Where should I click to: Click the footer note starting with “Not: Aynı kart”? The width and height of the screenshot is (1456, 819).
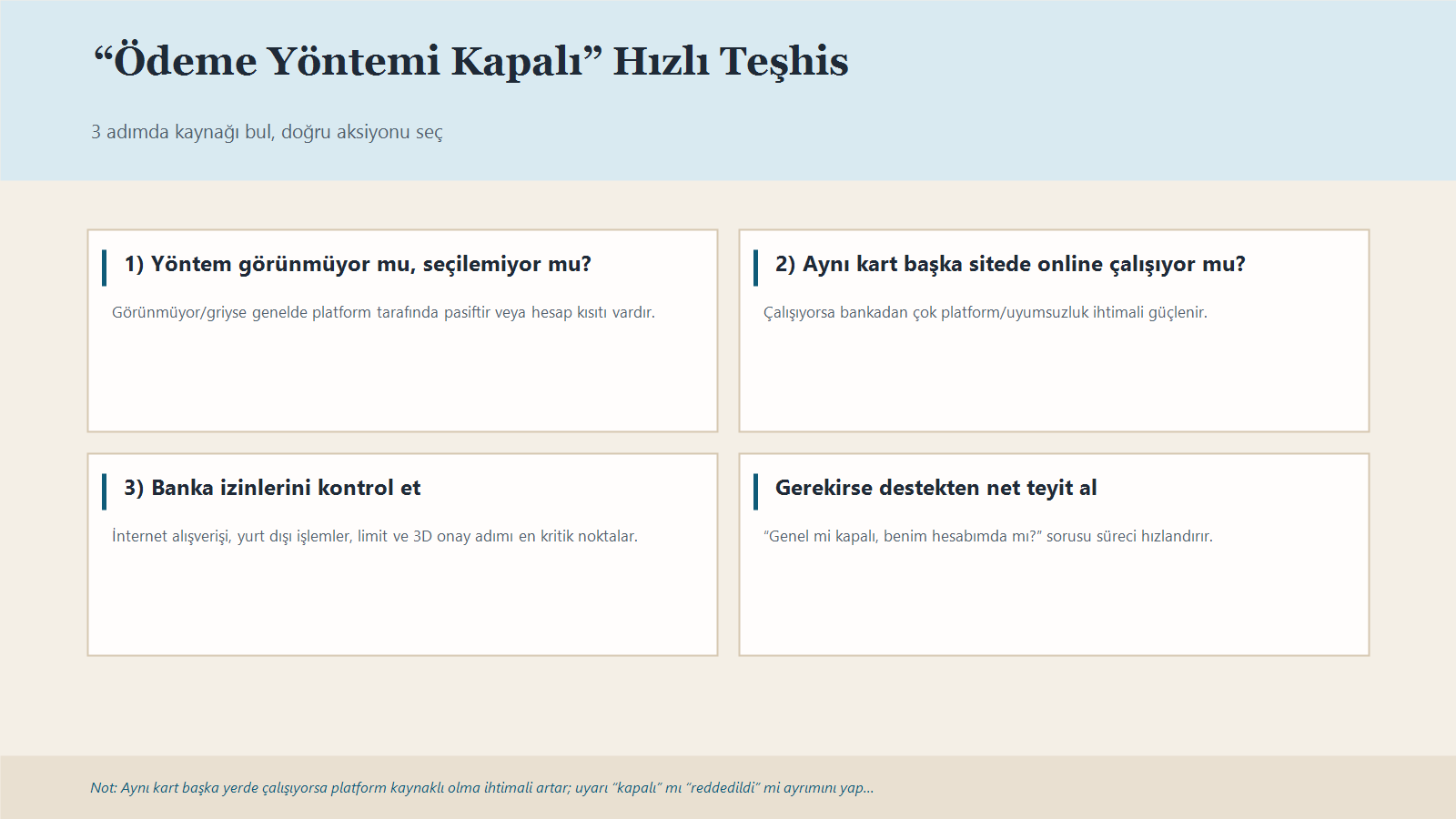click(481, 788)
